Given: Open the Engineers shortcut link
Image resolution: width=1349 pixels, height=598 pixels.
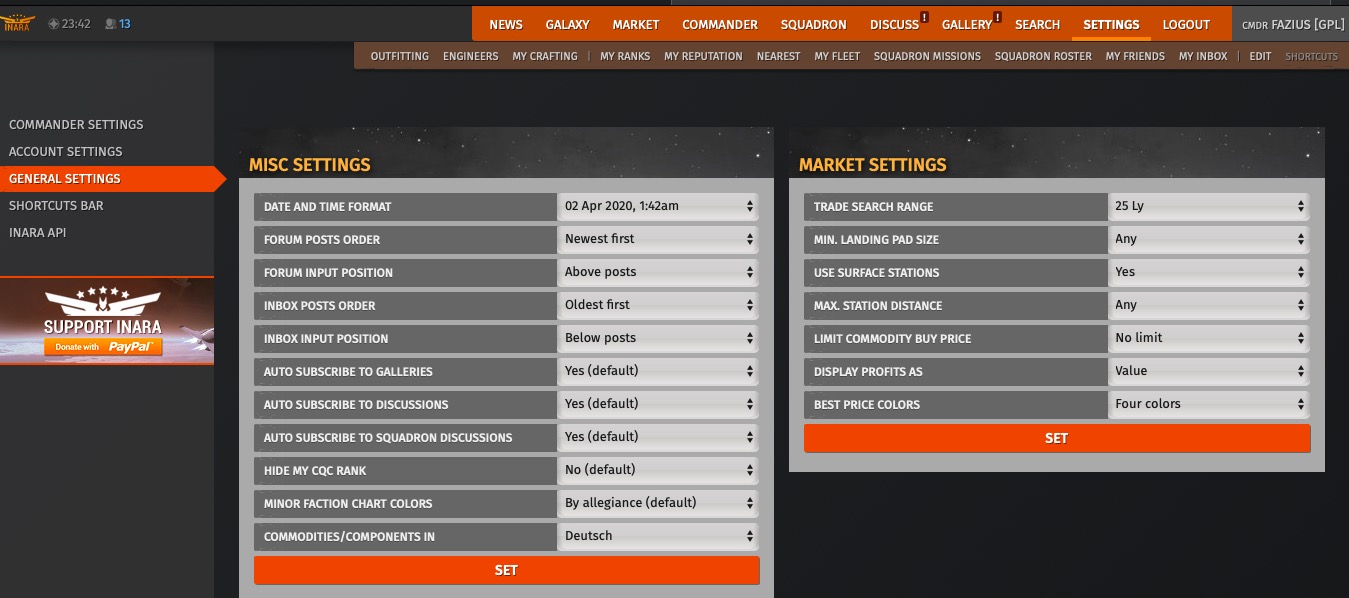Looking at the screenshot, I should (x=470, y=56).
